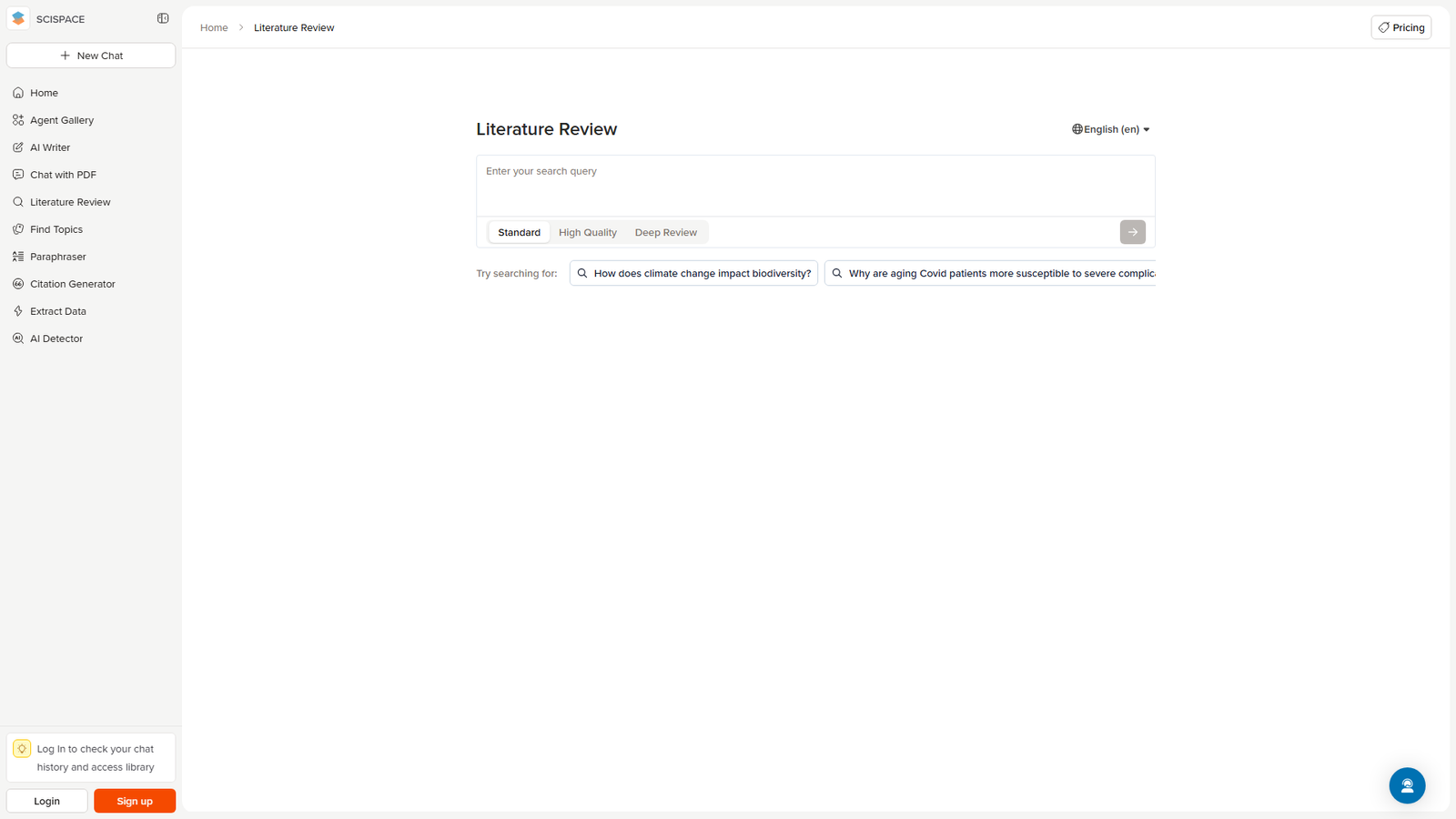
Task: Submit search with arrow button
Action: coord(1132,232)
